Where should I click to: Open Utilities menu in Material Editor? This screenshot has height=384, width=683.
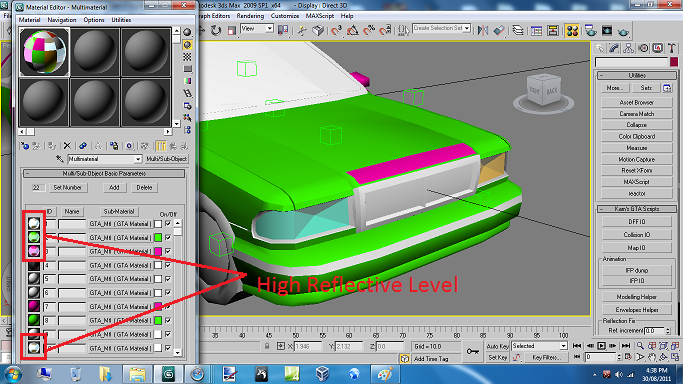[121, 20]
